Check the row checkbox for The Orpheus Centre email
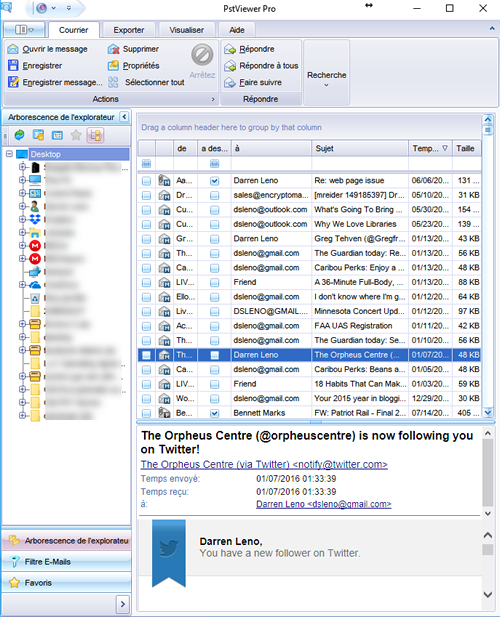 [146, 355]
